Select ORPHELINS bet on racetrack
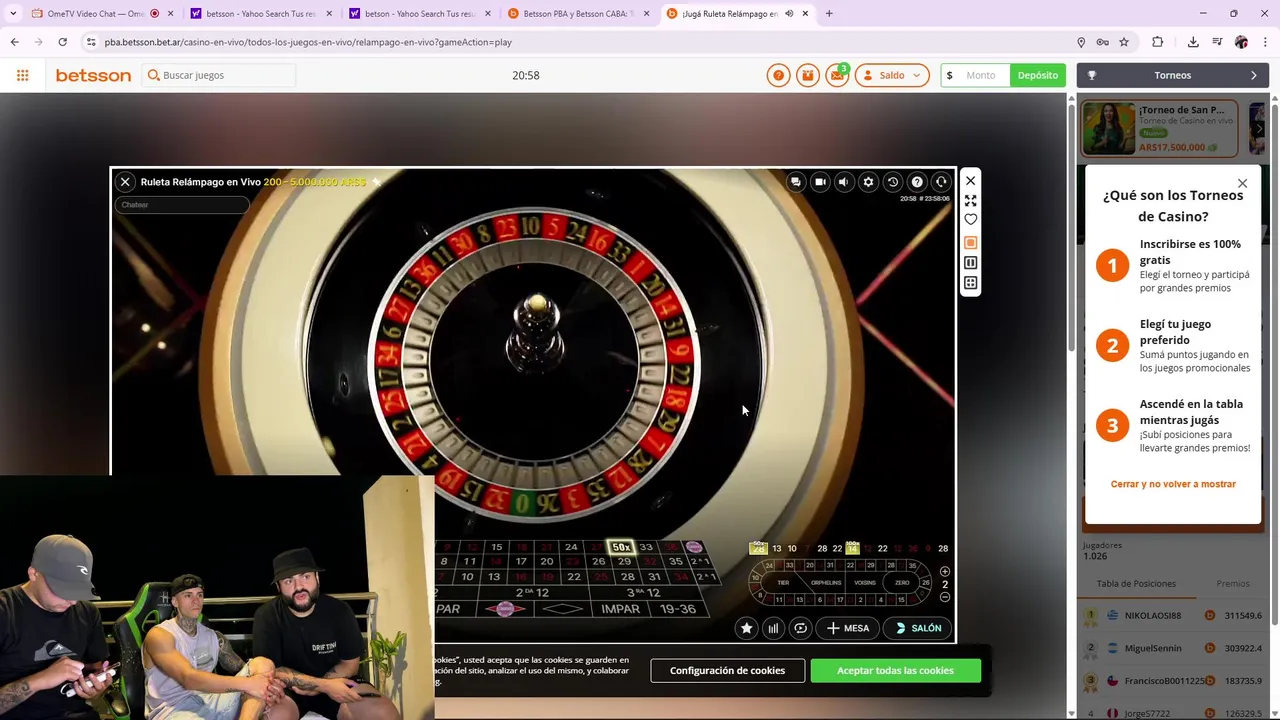The width and height of the screenshot is (1280, 720). (x=826, y=583)
